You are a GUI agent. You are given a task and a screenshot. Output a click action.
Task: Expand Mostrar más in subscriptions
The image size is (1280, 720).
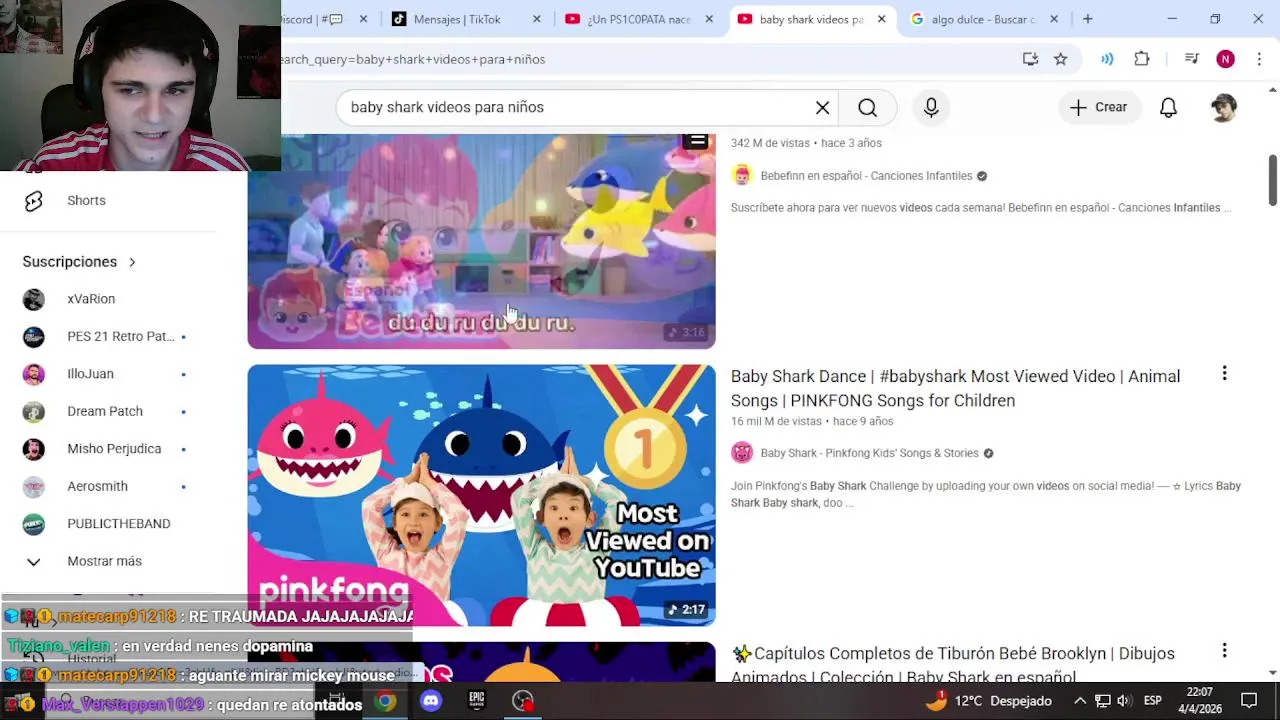pos(104,561)
